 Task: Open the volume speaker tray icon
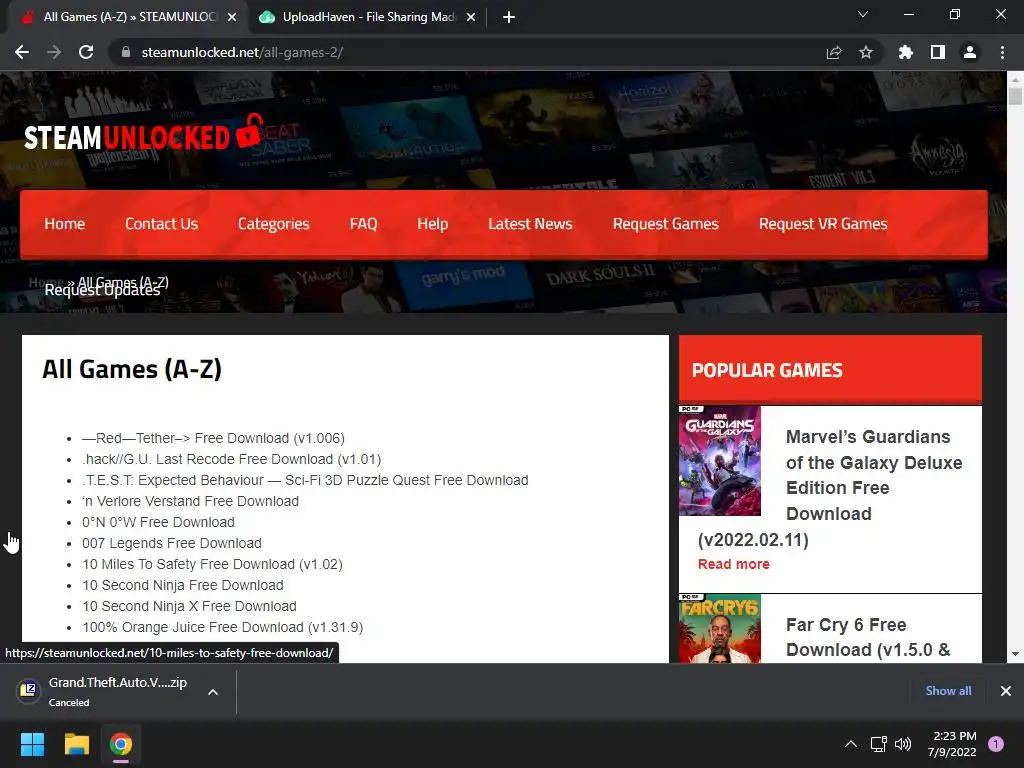click(903, 744)
